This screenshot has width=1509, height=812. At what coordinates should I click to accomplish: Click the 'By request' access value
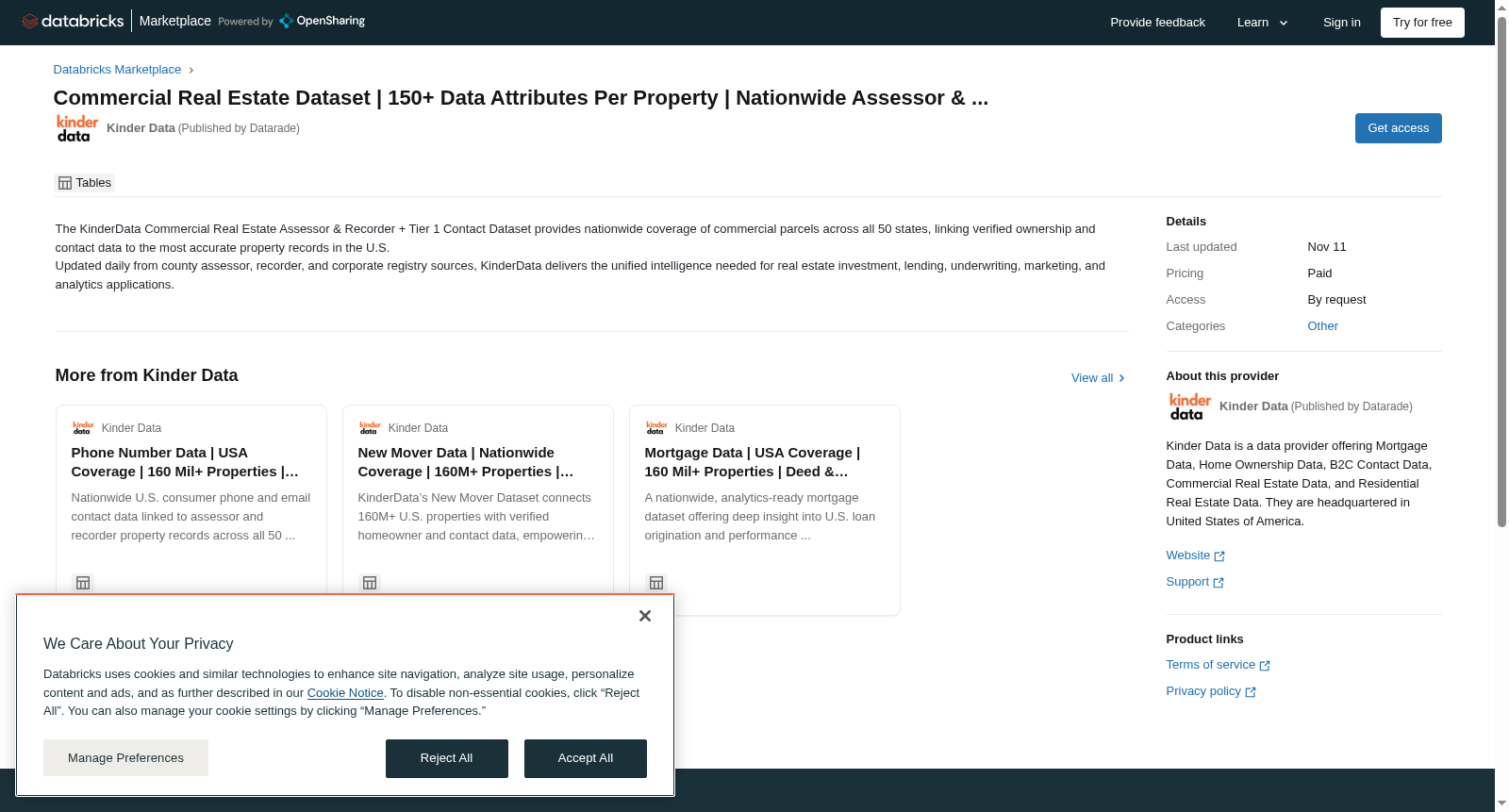click(1336, 300)
